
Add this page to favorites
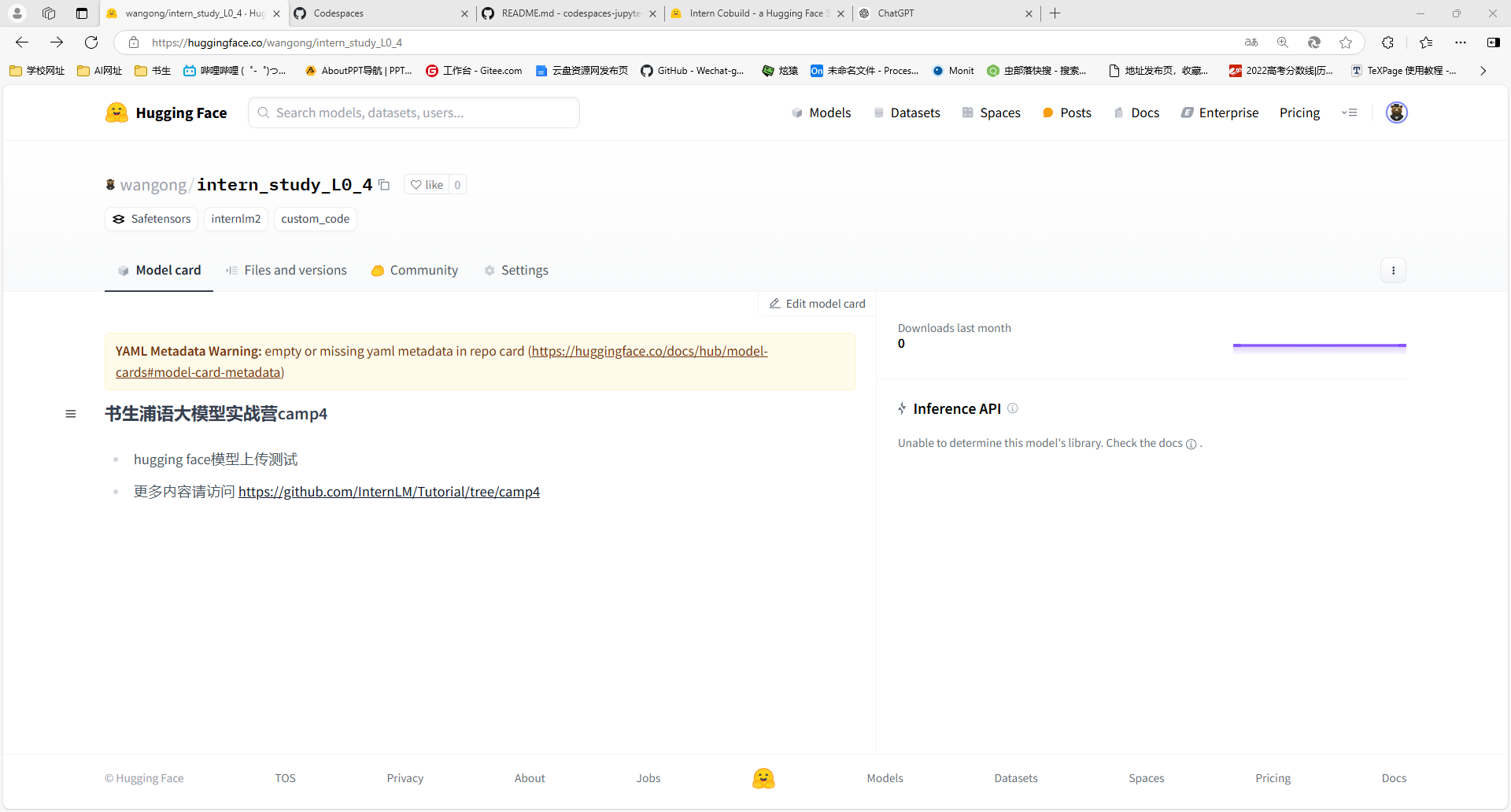pos(1346,42)
